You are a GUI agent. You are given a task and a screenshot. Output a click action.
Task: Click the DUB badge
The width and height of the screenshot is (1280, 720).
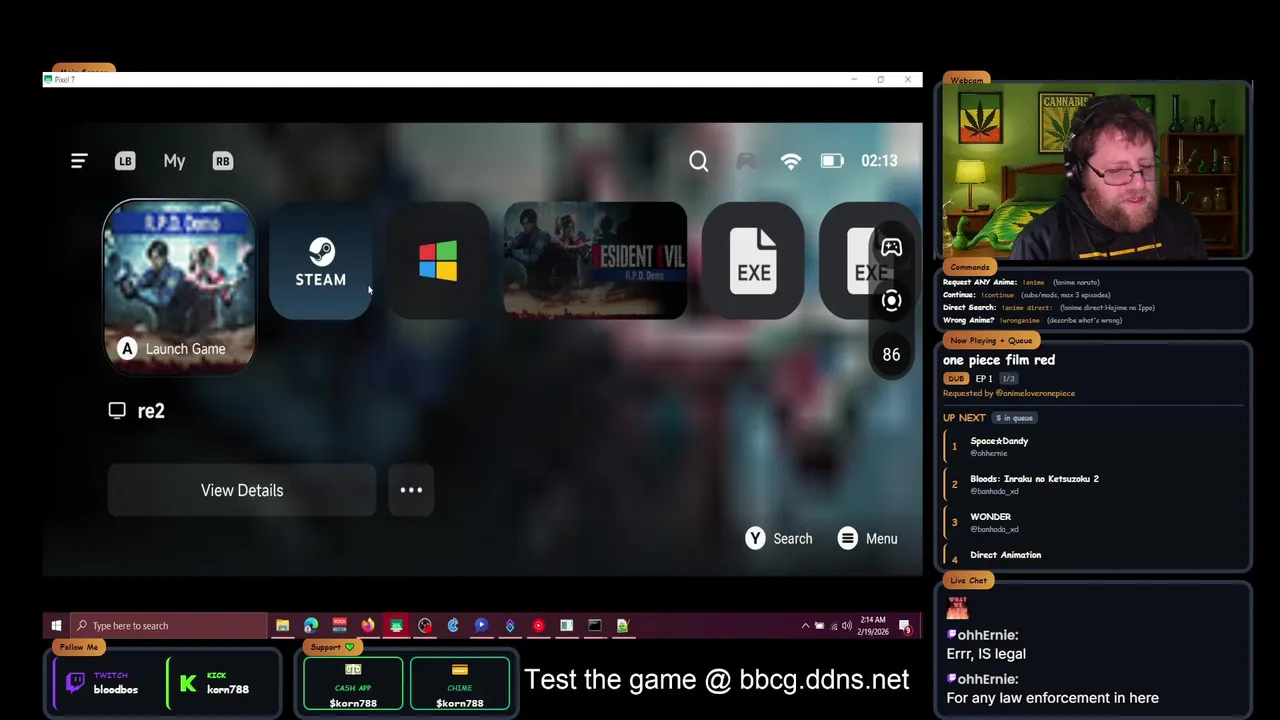[x=956, y=379]
